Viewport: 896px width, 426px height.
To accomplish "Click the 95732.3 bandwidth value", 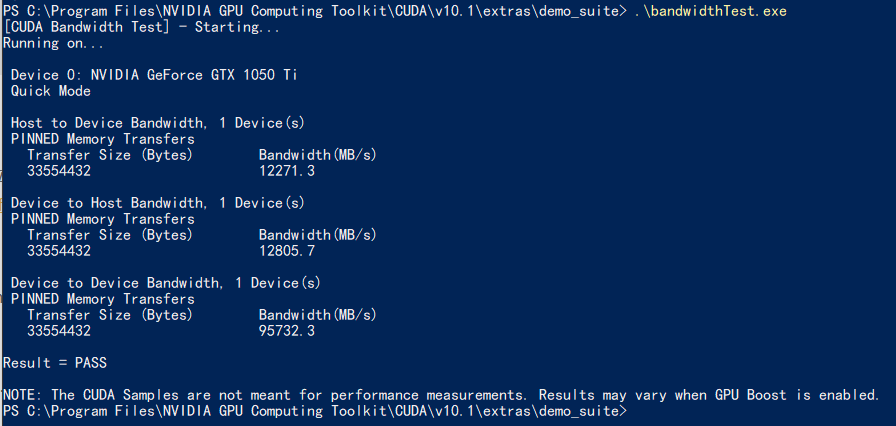I will tap(287, 331).
